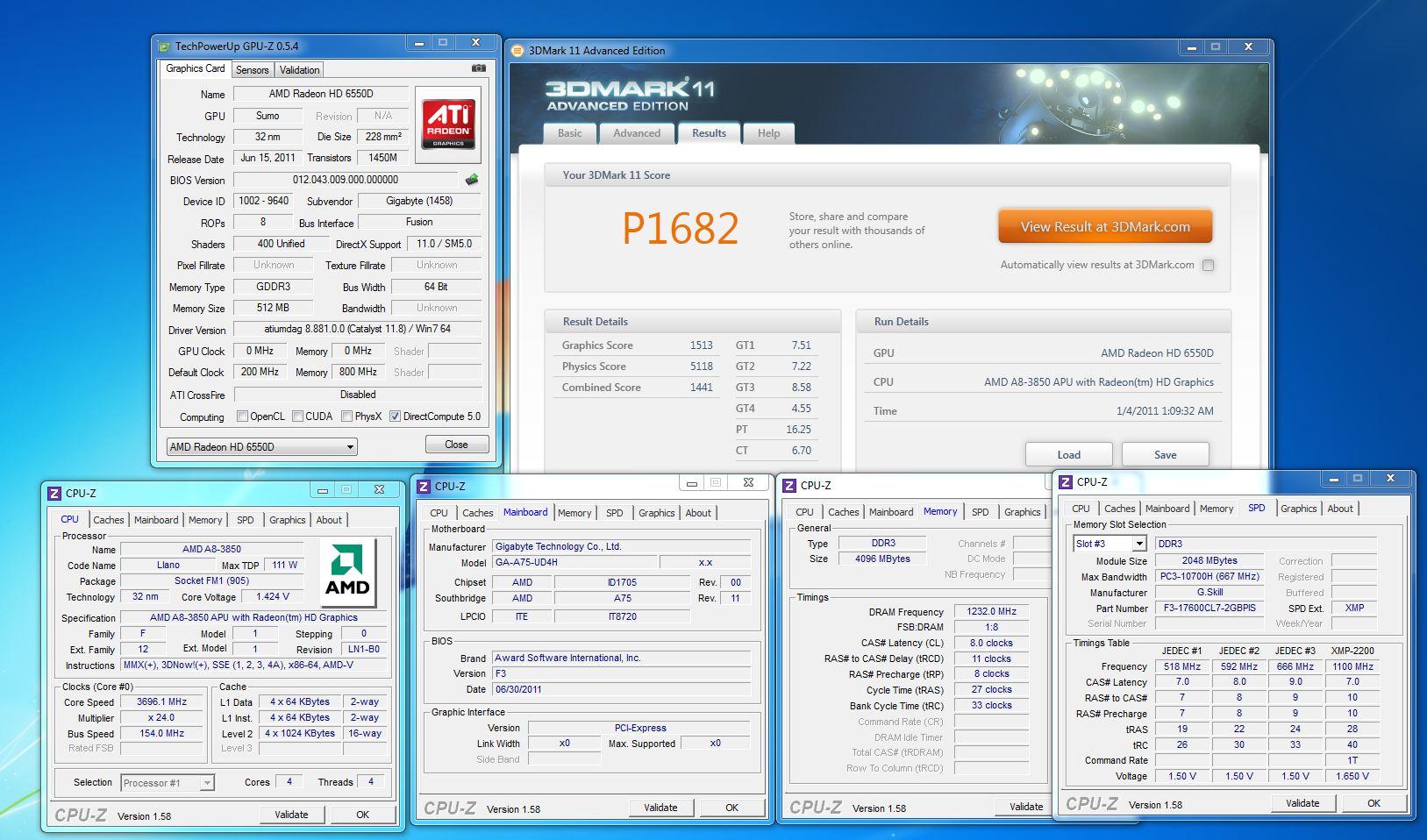Image resolution: width=1427 pixels, height=840 pixels.
Task: Click the XMP-2200 timings column header
Action: coord(1352,651)
